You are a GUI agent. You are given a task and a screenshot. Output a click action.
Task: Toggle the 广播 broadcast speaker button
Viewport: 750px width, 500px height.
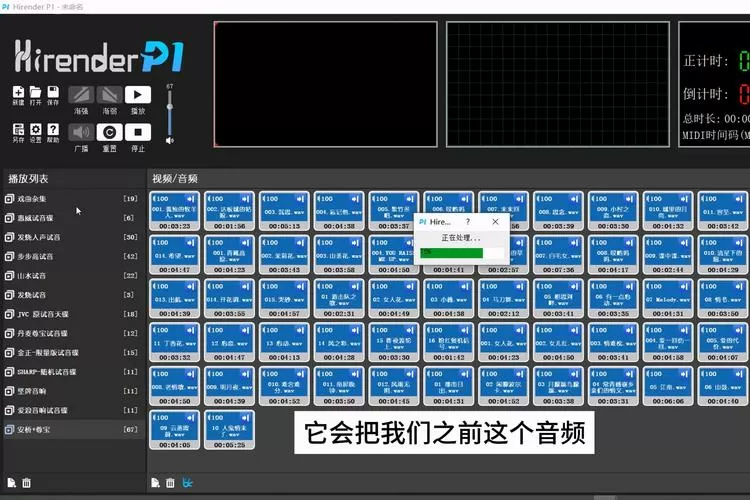81,132
